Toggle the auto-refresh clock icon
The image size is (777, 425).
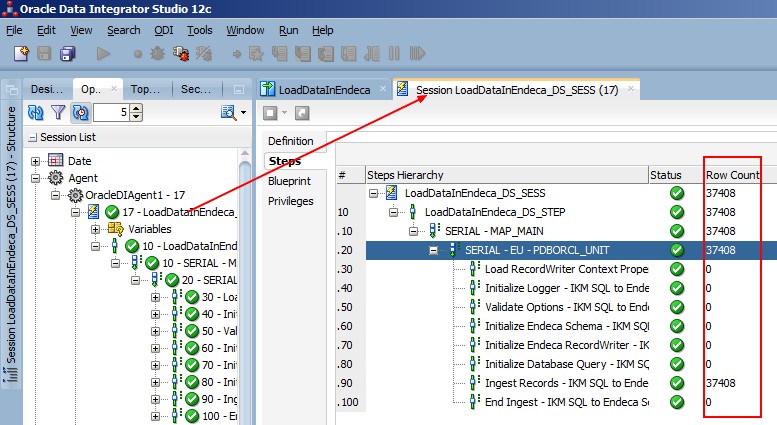(x=80, y=113)
